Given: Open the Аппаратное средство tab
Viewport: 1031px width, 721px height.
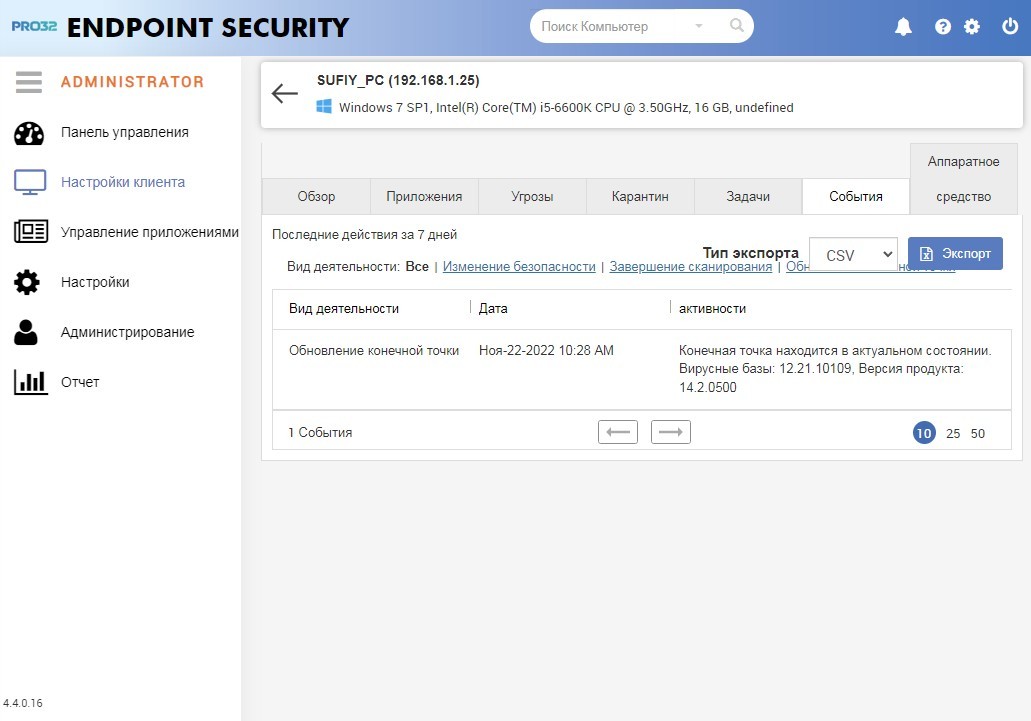Looking at the screenshot, I should (x=963, y=179).
